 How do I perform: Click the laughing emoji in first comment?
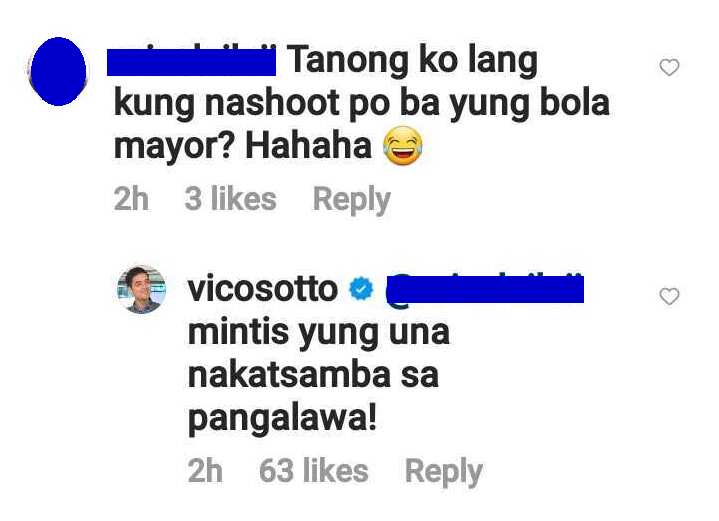pos(402,146)
